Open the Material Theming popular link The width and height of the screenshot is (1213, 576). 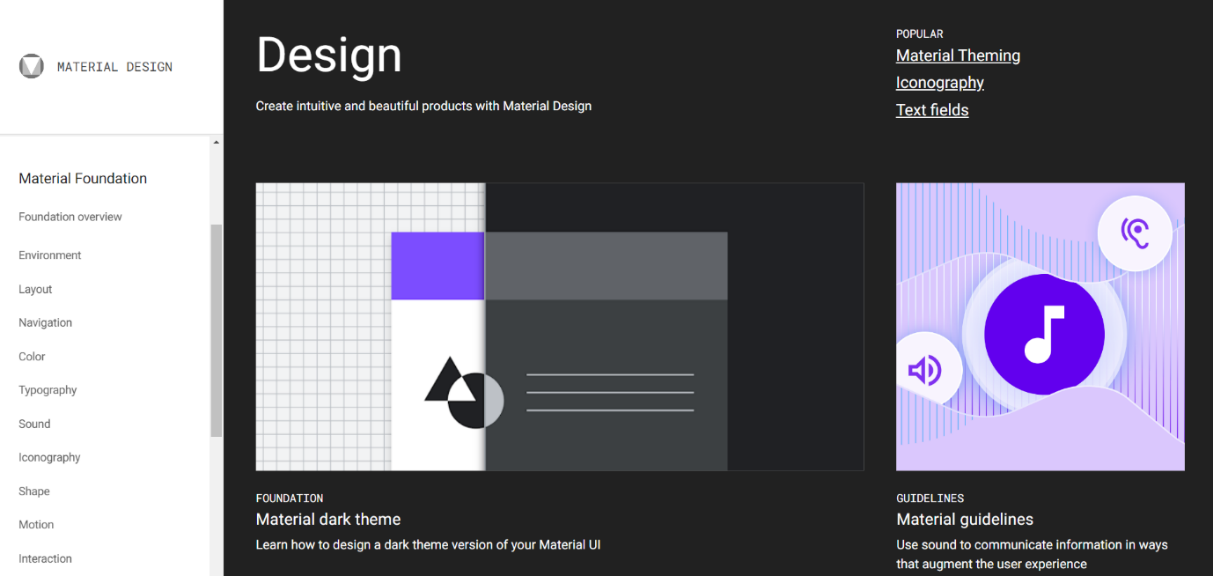(958, 56)
